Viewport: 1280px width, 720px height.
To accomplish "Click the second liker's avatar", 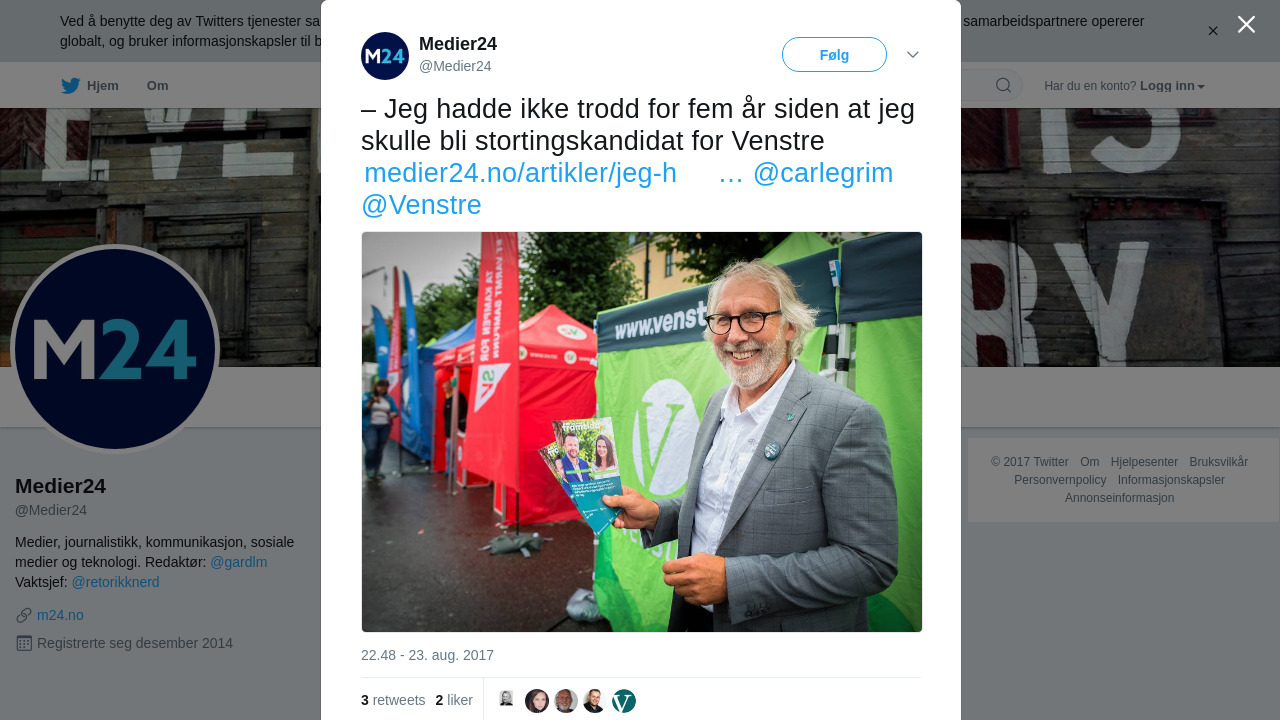I will [537, 701].
